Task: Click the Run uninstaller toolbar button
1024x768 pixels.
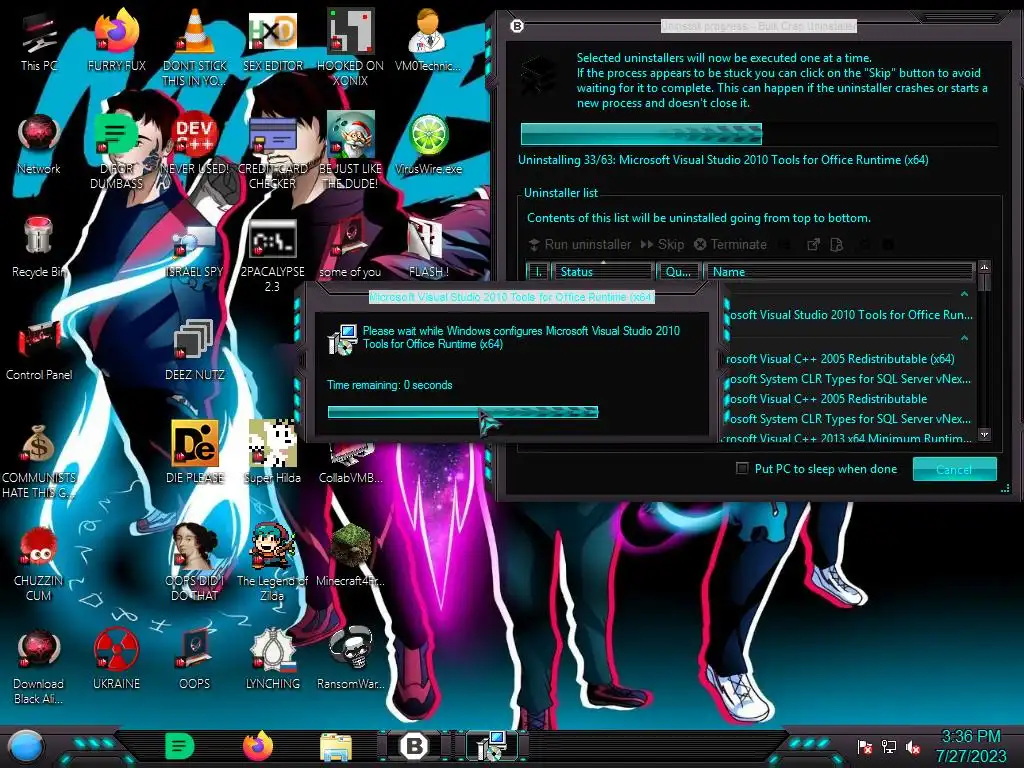Action: 579,244
